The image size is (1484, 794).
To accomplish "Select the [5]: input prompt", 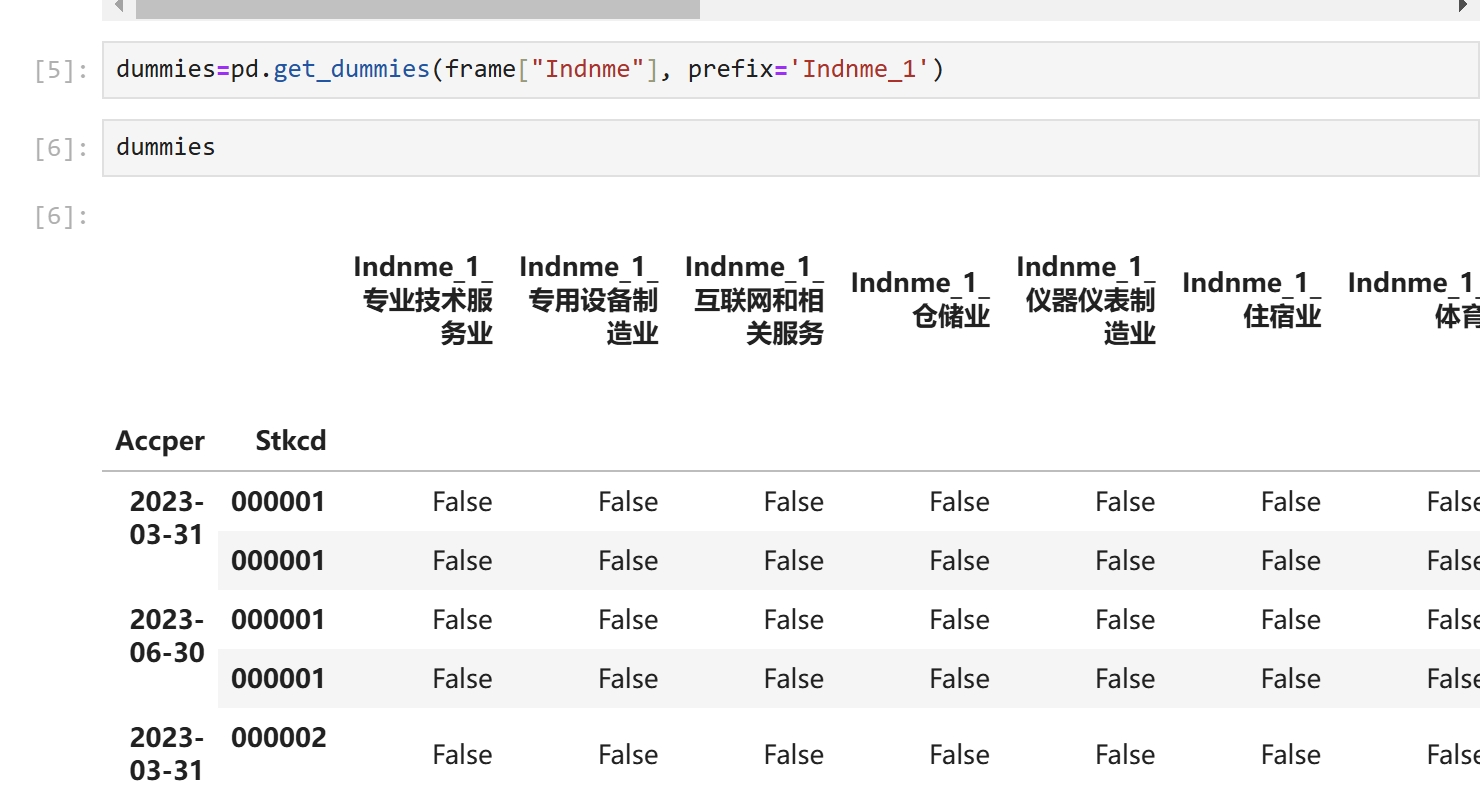I will tap(61, 70).
